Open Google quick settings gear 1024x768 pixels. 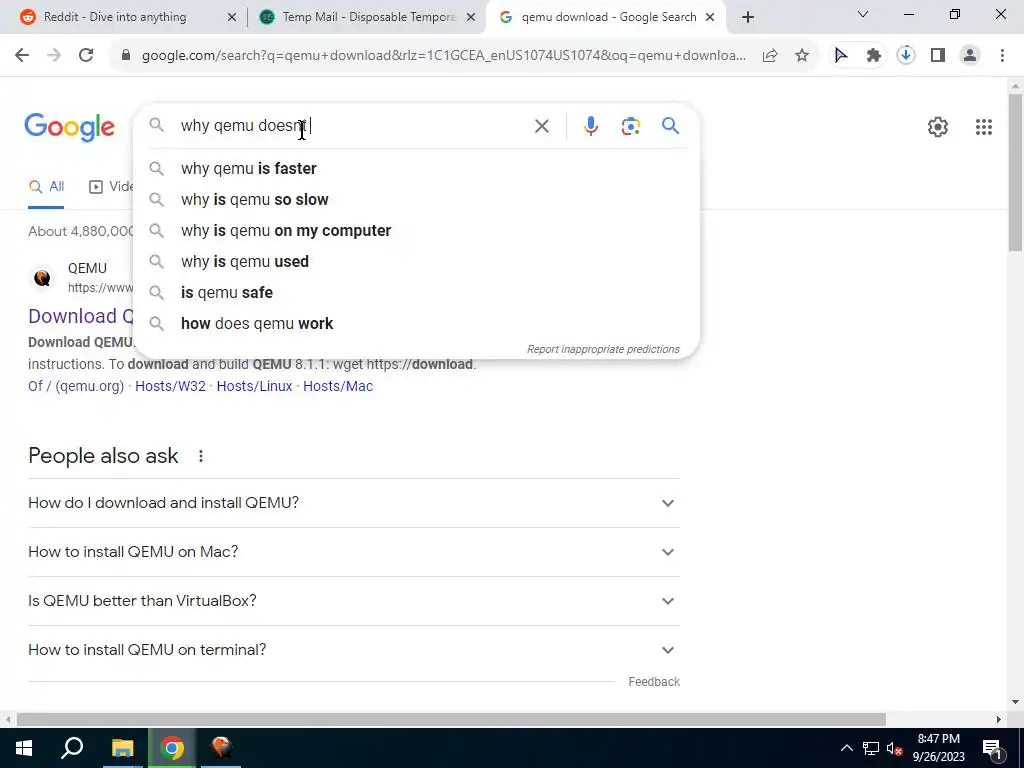(x=938, y=127)
